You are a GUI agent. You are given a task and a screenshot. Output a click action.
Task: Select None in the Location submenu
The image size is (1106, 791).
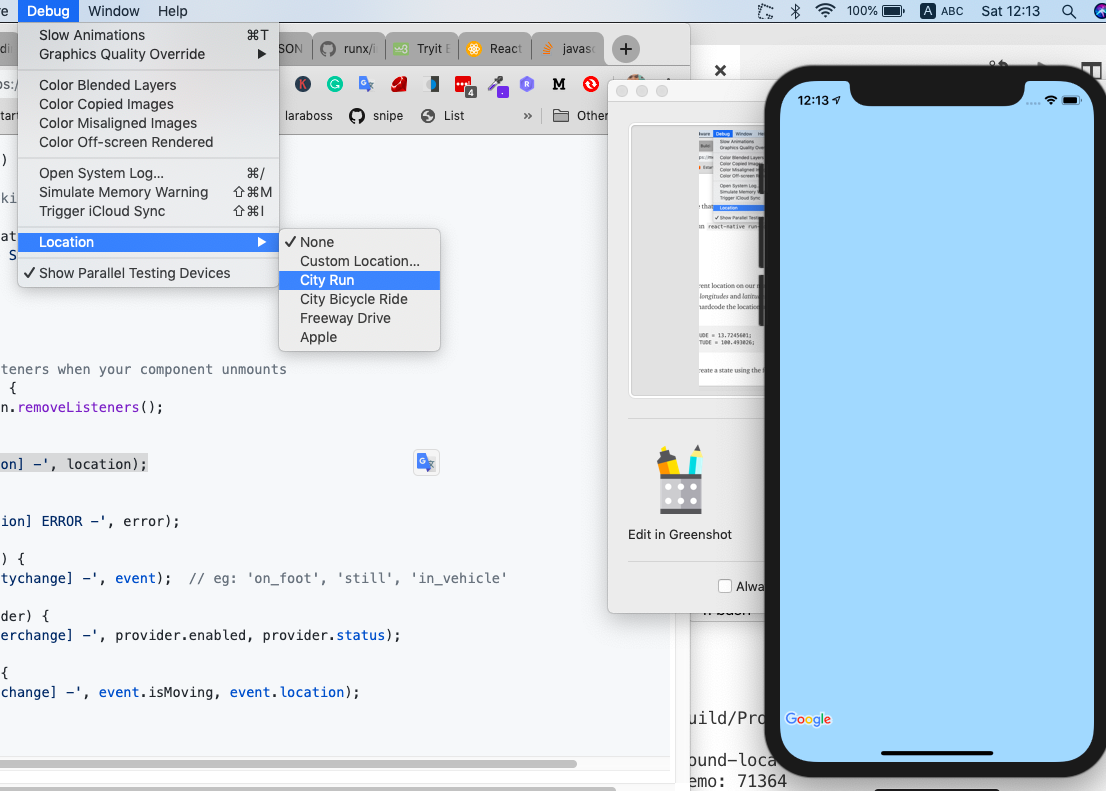(x=316, y=242)
